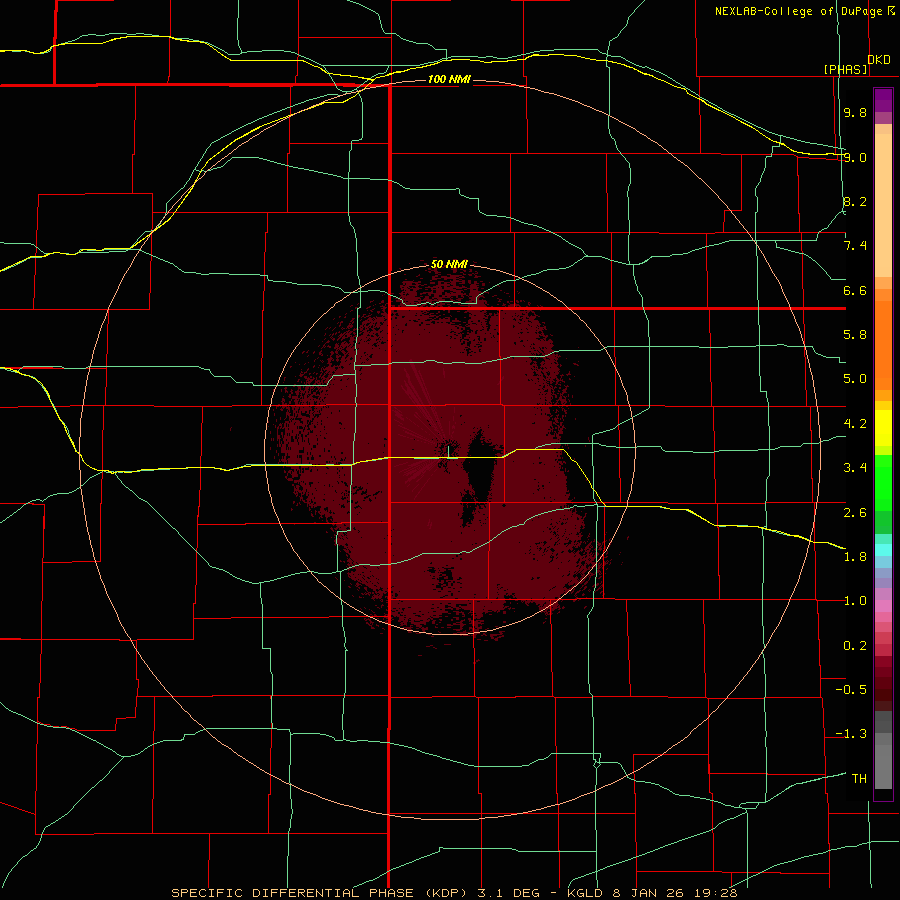900x900 pixels.
Task: Click the bright green band near 3.4
Action: [x=883, y=482]
